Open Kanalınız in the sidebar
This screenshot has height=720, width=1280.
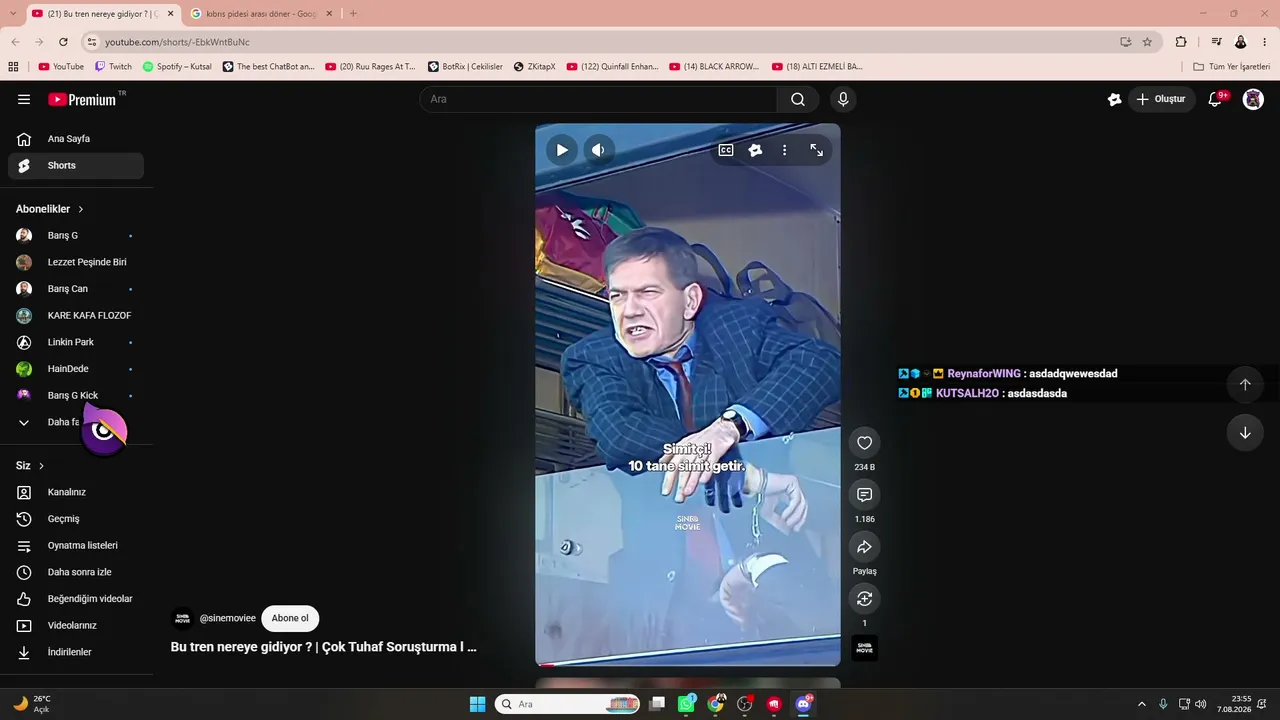76,492
